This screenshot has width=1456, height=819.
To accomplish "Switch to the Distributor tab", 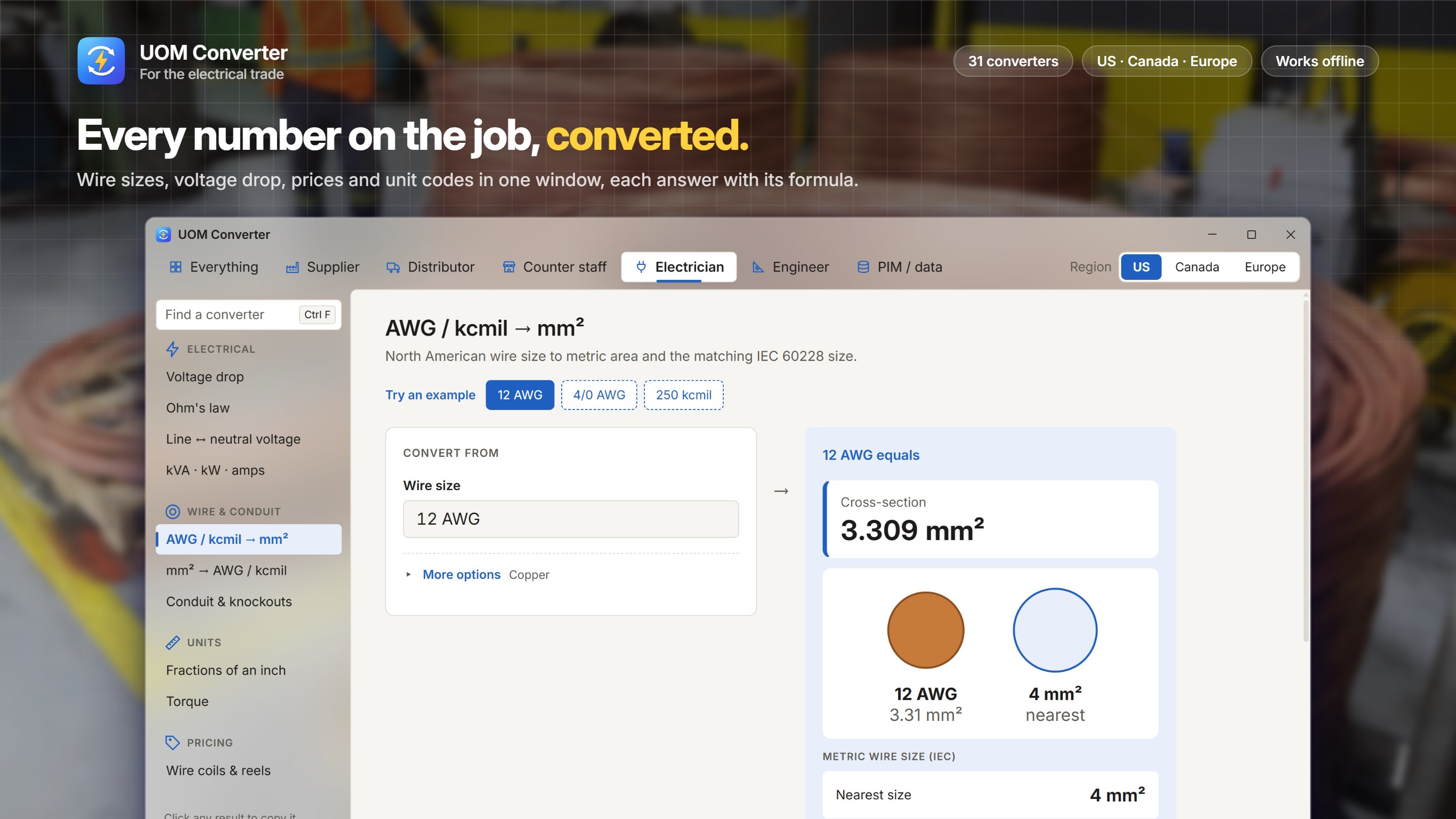I will coord(431,267).
